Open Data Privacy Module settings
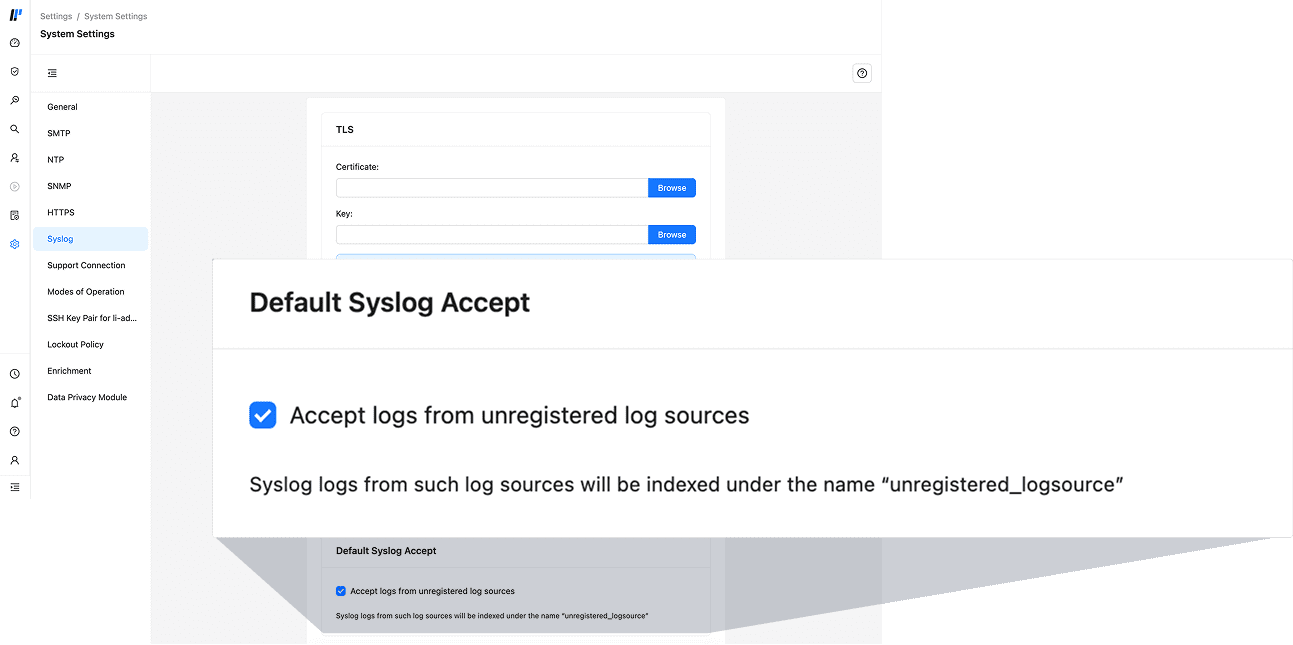Screen dimensions: 1293x645 (90, 398)
